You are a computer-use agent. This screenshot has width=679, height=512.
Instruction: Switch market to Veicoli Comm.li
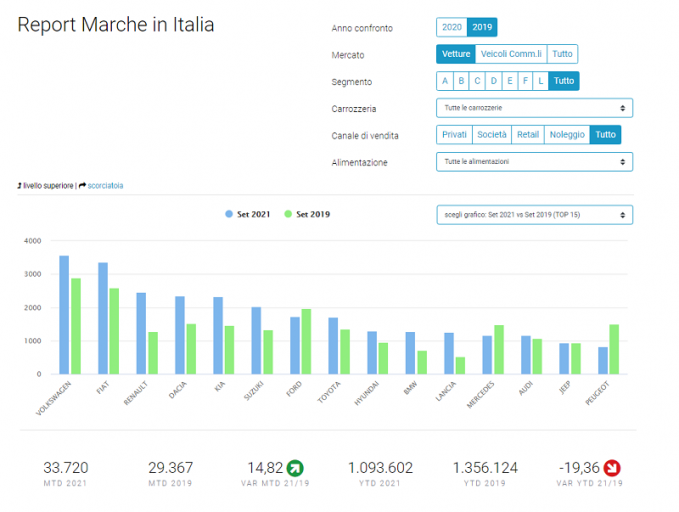511,54
